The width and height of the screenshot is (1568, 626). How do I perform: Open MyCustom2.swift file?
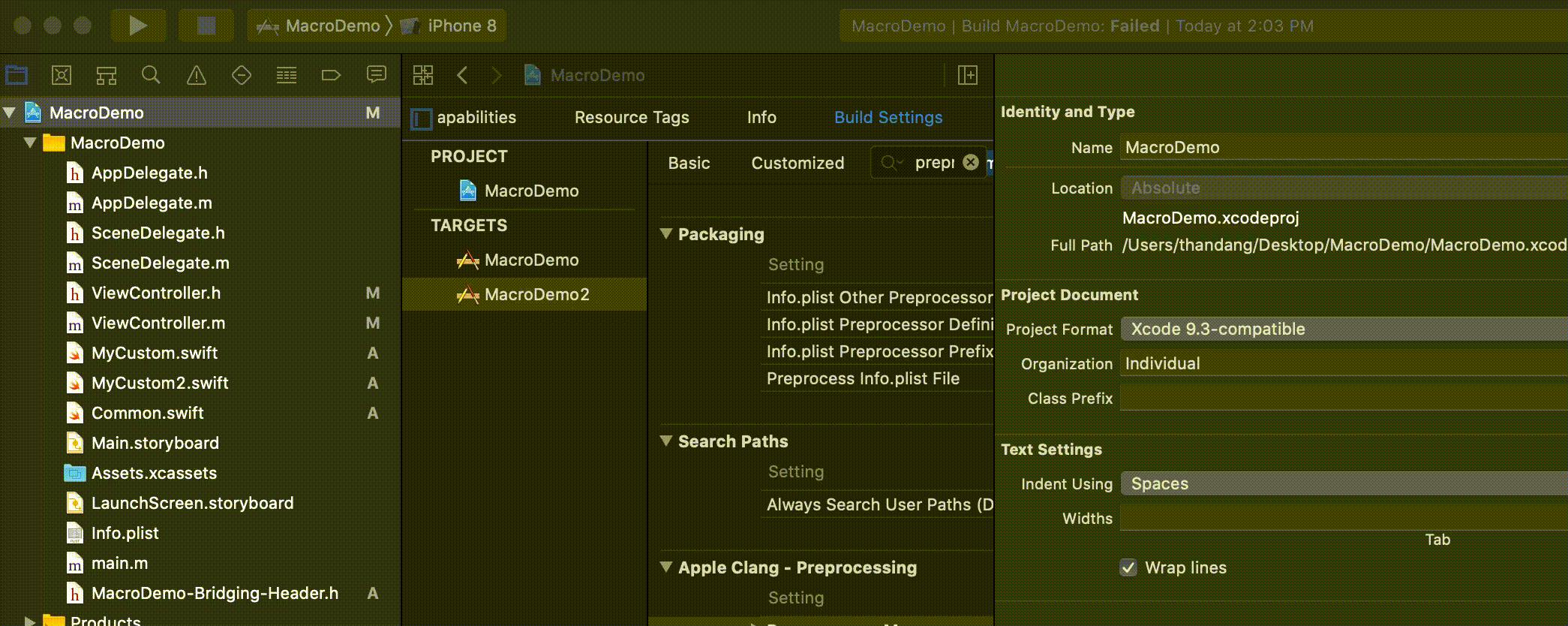[160, 383]
